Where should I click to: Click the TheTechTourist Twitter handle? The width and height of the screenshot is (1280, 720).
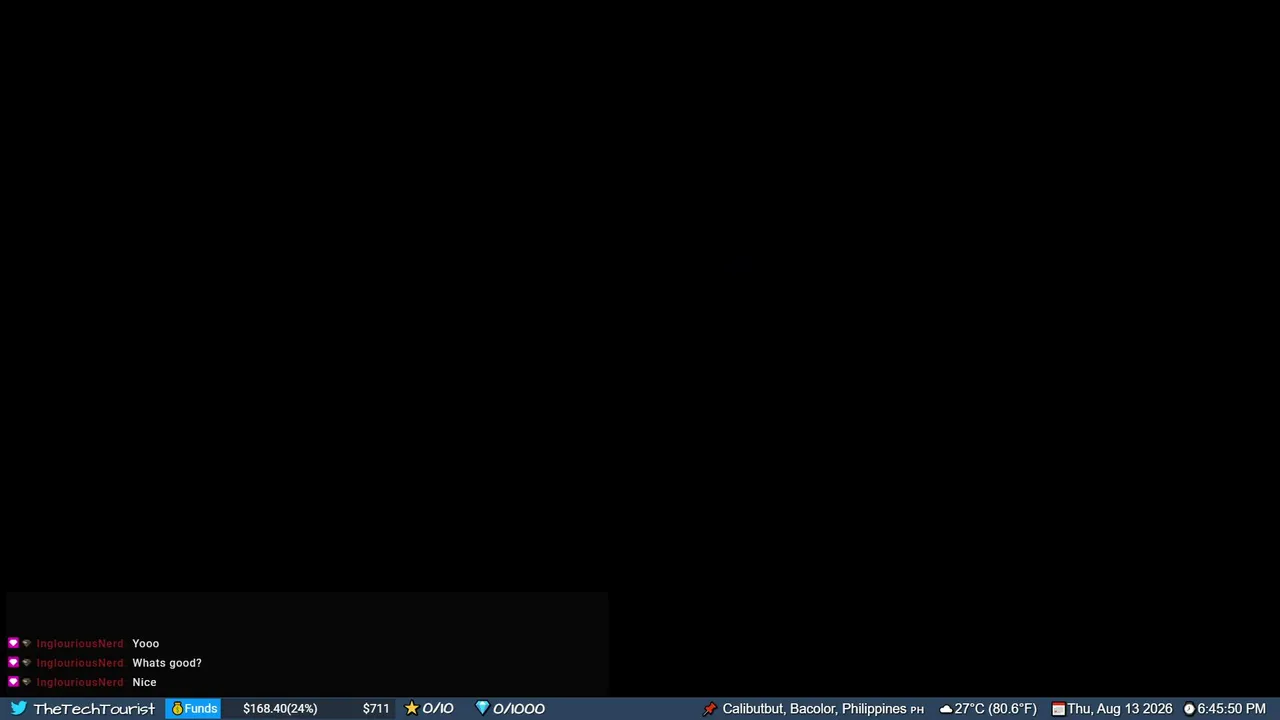(94, 709)
